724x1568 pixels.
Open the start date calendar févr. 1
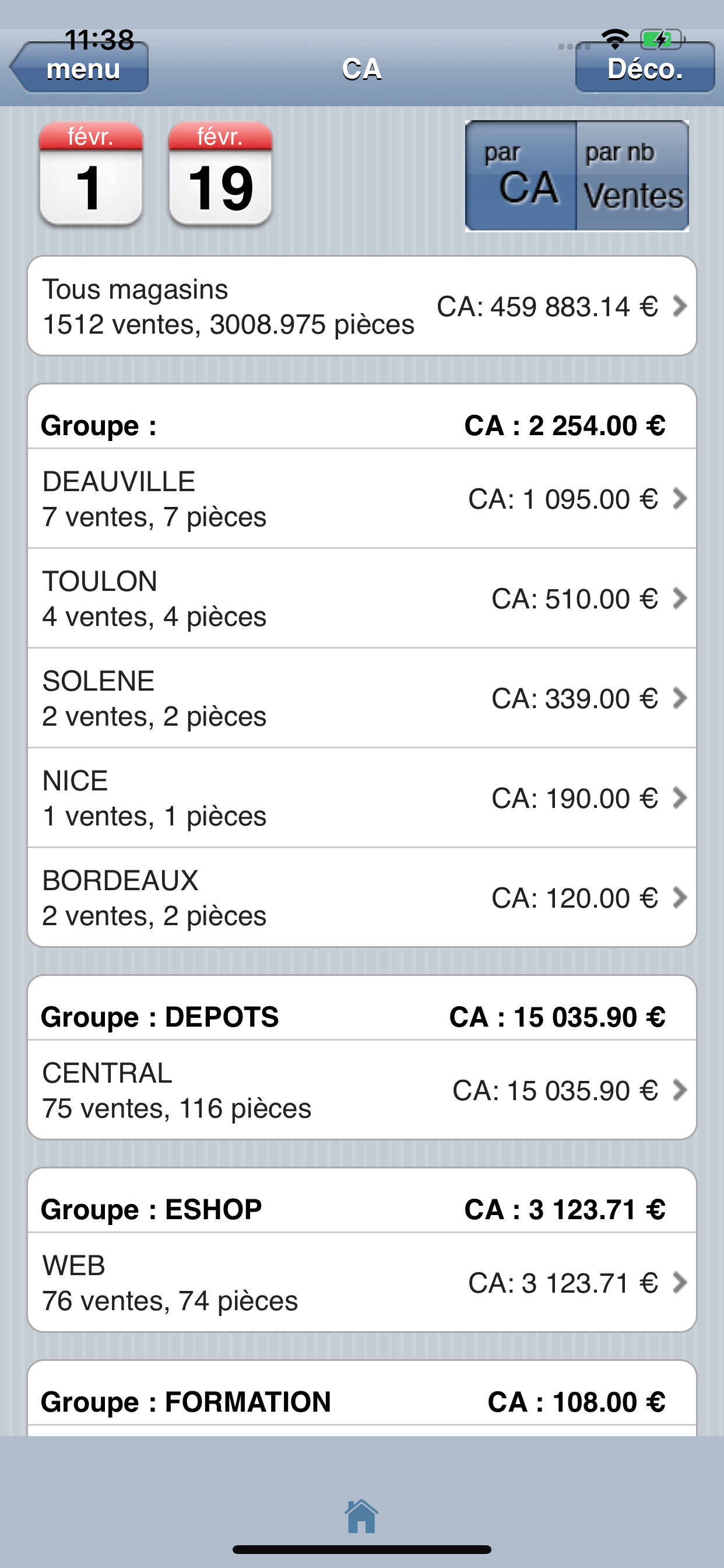tap(91, 174)
